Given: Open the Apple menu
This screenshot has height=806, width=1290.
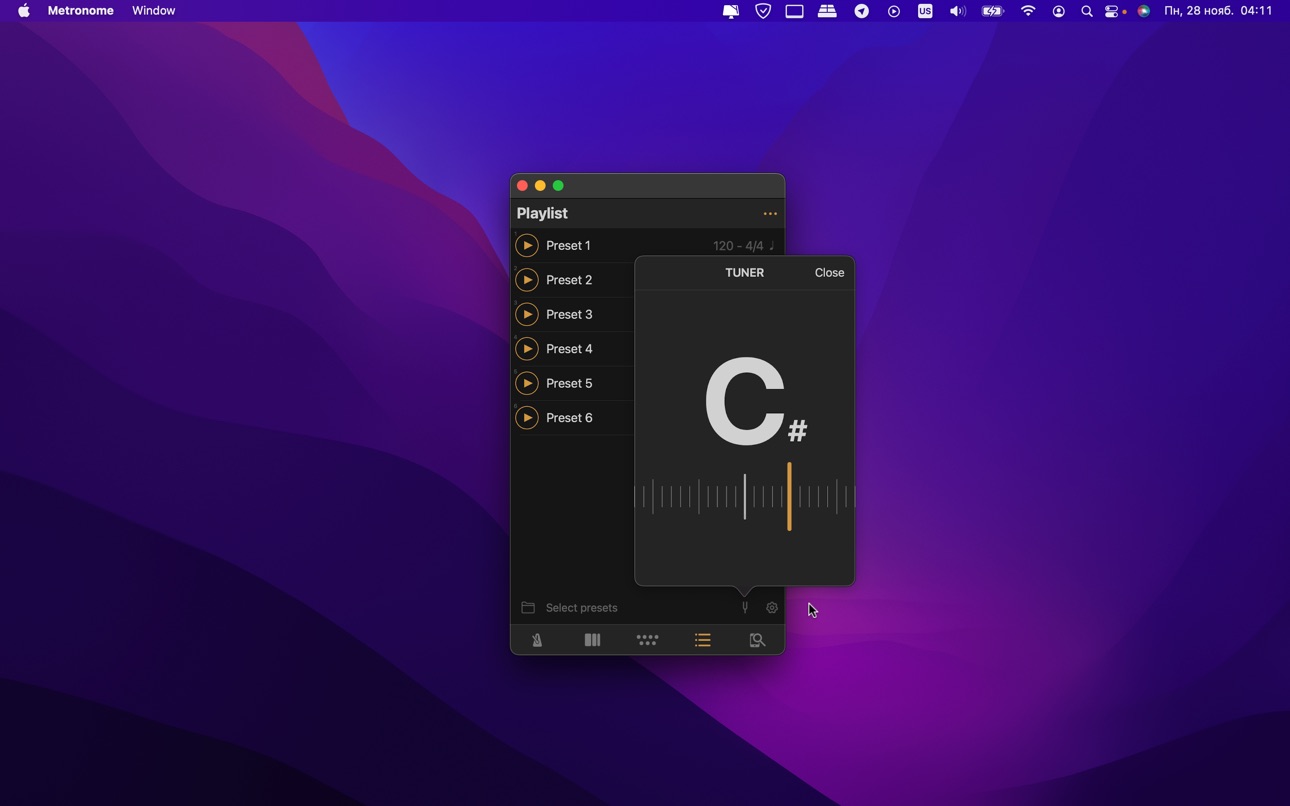Looking at the screenshot, I should click(24, 11).
